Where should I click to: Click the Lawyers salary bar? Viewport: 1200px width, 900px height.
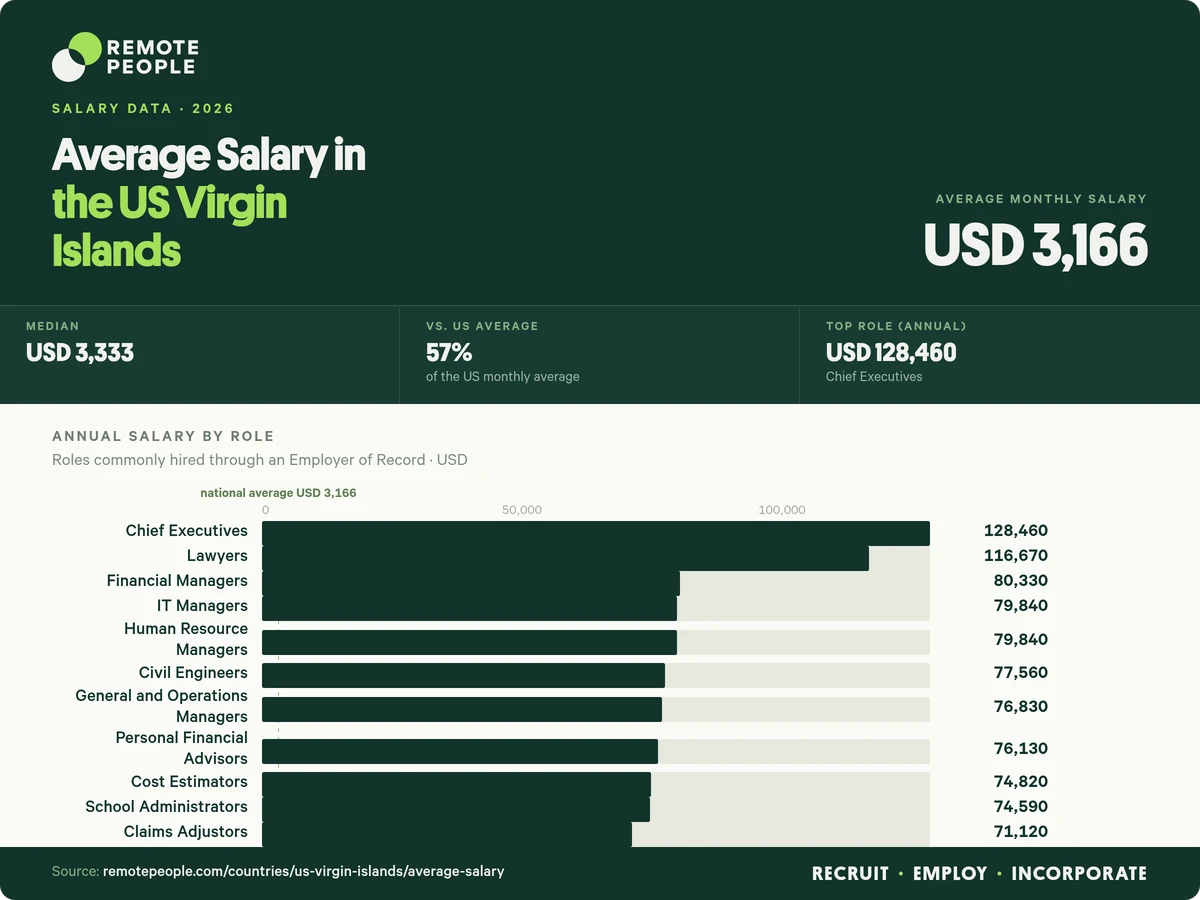[x=565, y=558]
